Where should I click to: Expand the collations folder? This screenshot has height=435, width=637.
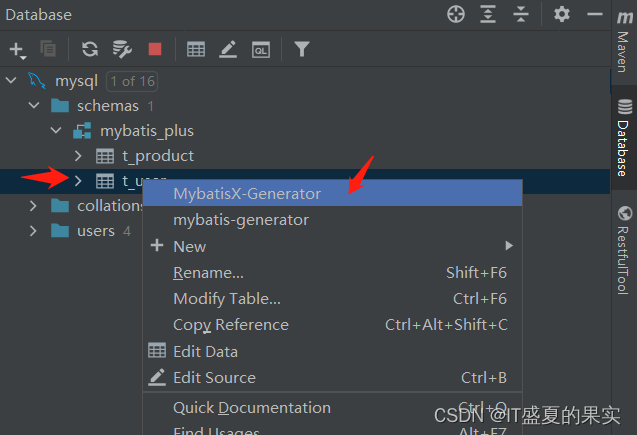(33, 206)
